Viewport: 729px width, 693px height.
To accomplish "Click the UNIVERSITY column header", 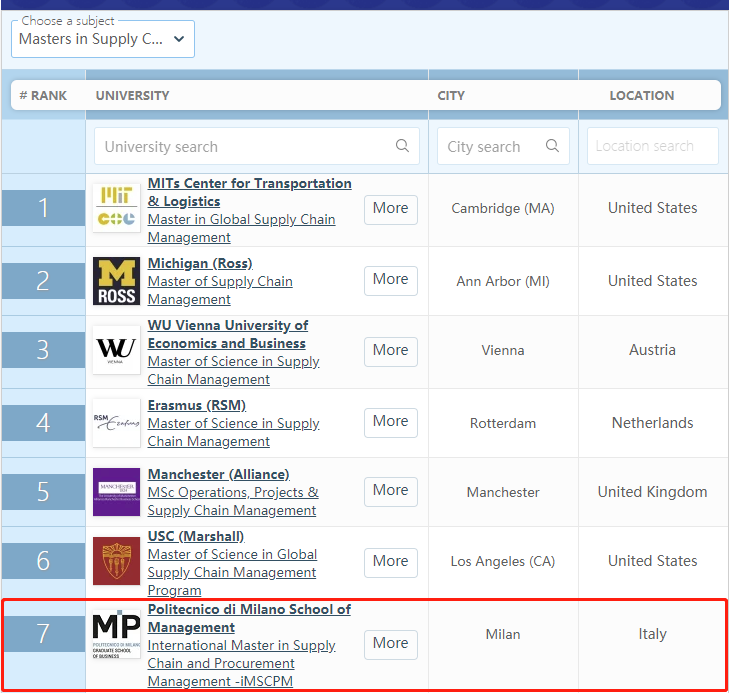I will pyautogui.click(x=133, y=95).
